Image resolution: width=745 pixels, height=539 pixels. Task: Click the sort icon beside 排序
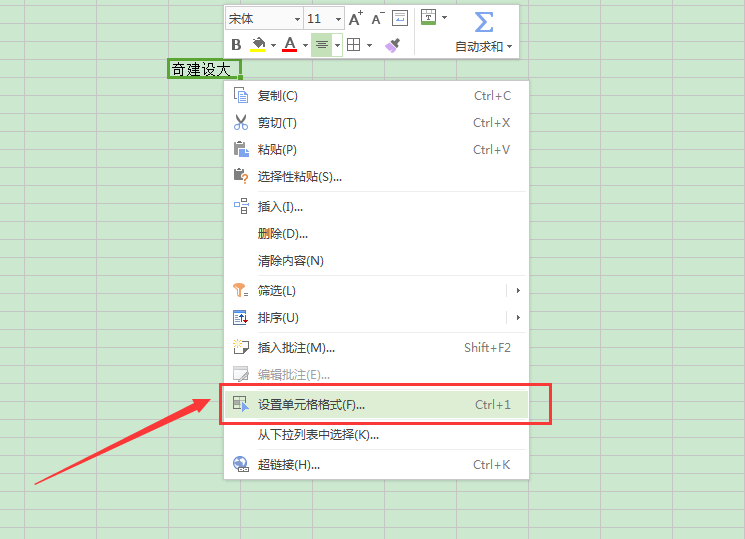[240, 318]
